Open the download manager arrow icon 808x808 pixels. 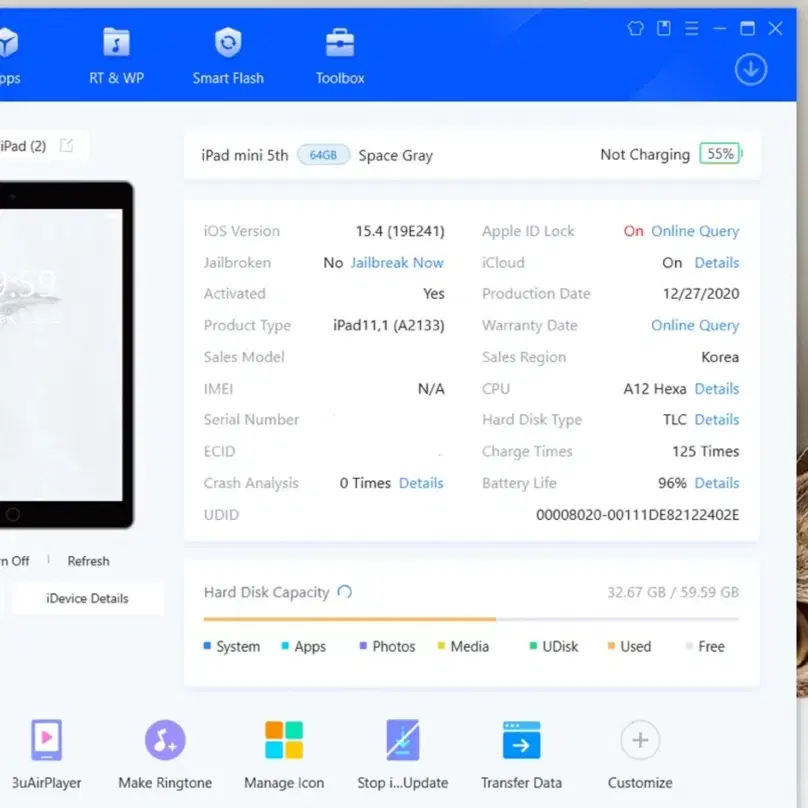coord(751,70)
